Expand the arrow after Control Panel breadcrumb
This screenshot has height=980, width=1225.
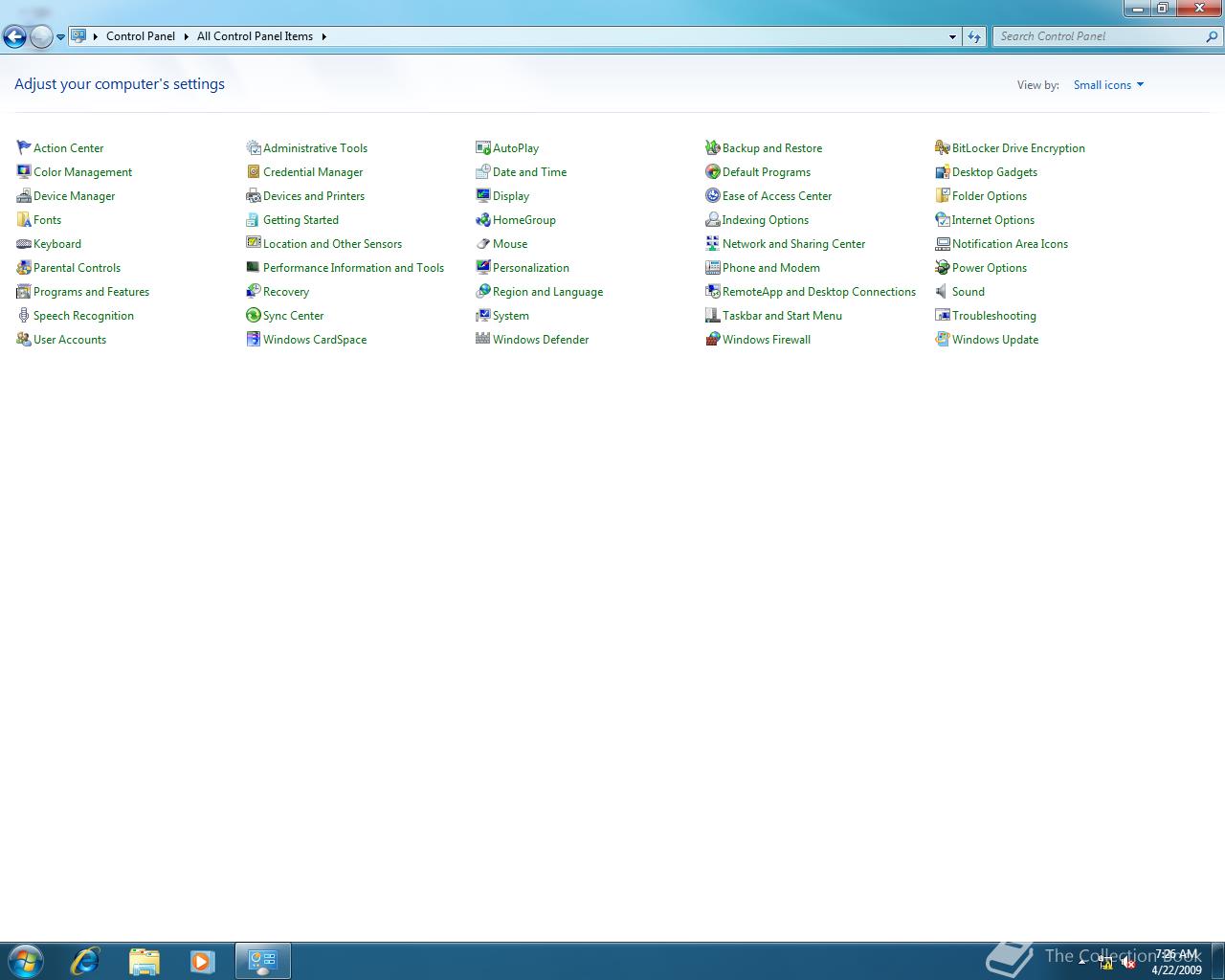pos(186,36)
